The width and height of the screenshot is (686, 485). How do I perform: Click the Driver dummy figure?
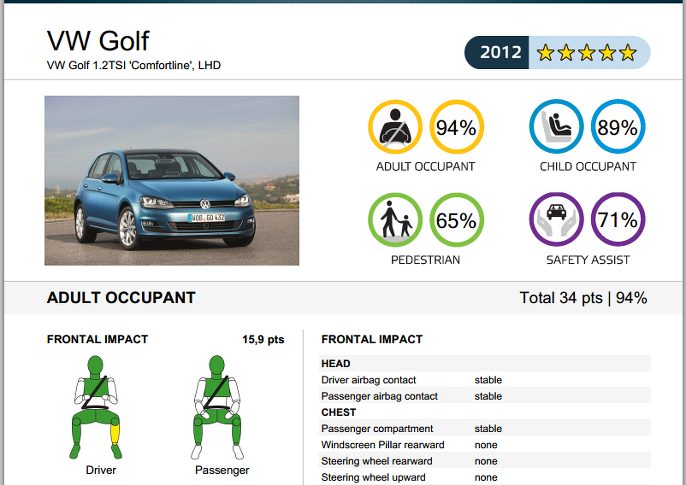[96, 407]
